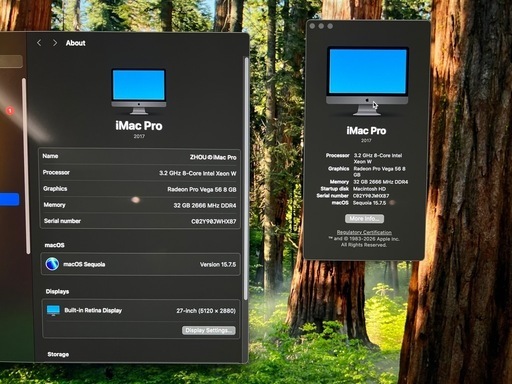Click the red notification badge in sidebar
512x384 pixels.
coord(10,110)
